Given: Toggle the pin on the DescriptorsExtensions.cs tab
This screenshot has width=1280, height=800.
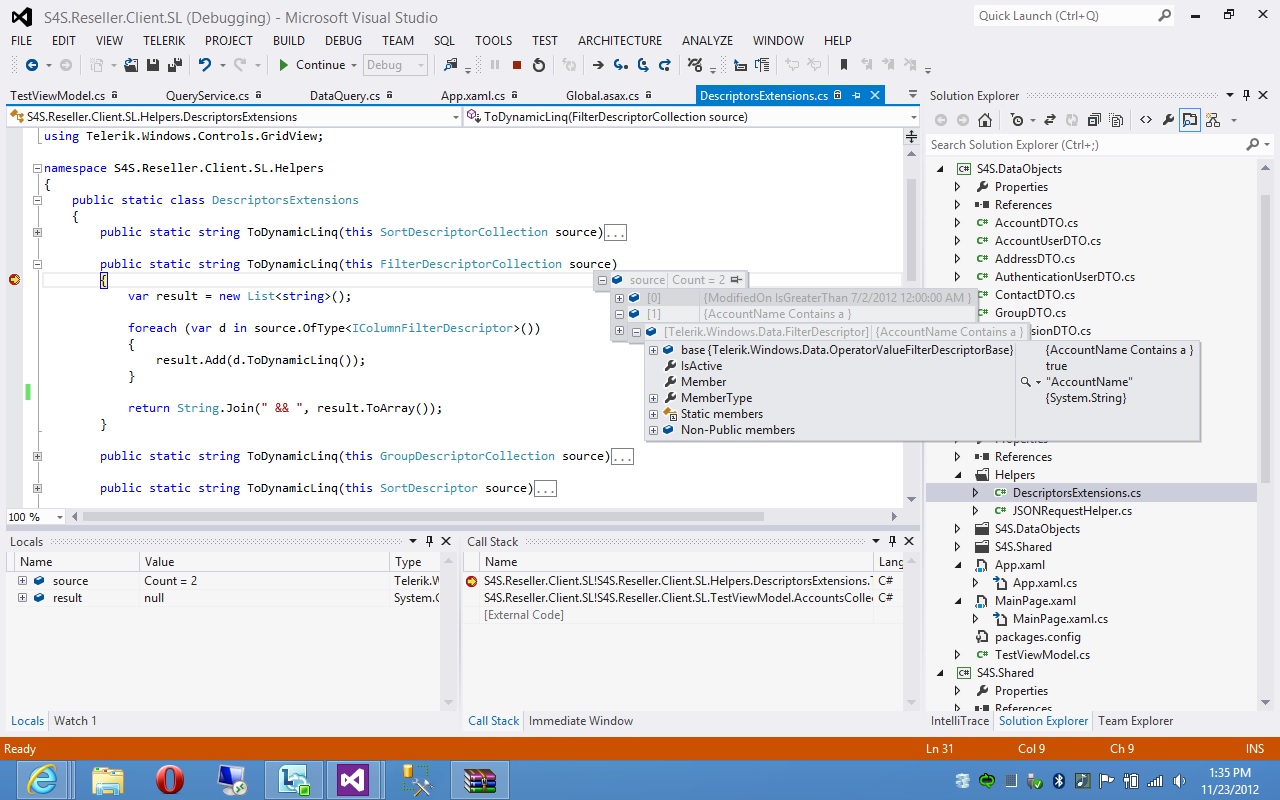Looking at the screenshot, I should [x=856, y=96].
